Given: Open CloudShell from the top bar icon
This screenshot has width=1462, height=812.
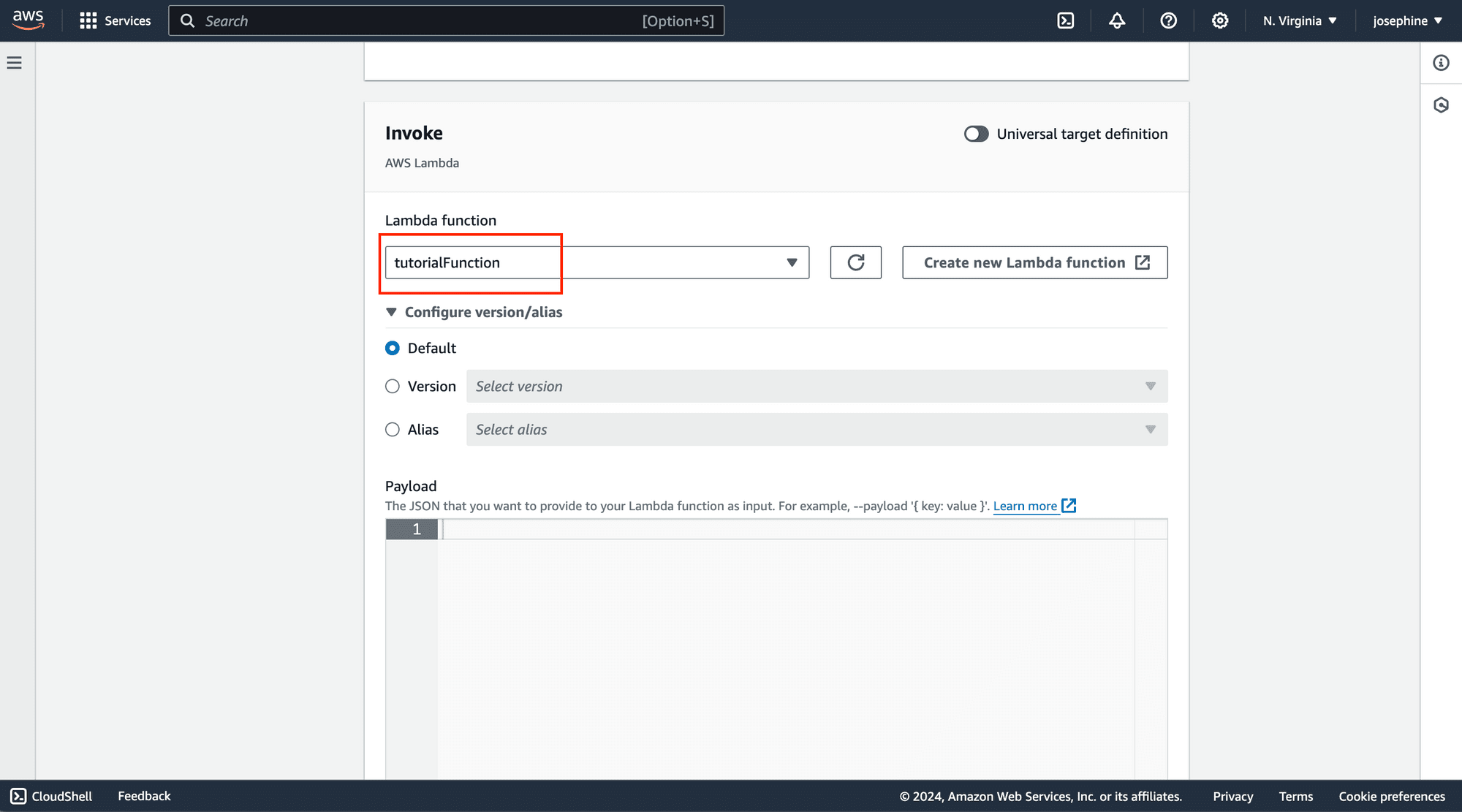Looking at the screenshot, I should 1066,20.
